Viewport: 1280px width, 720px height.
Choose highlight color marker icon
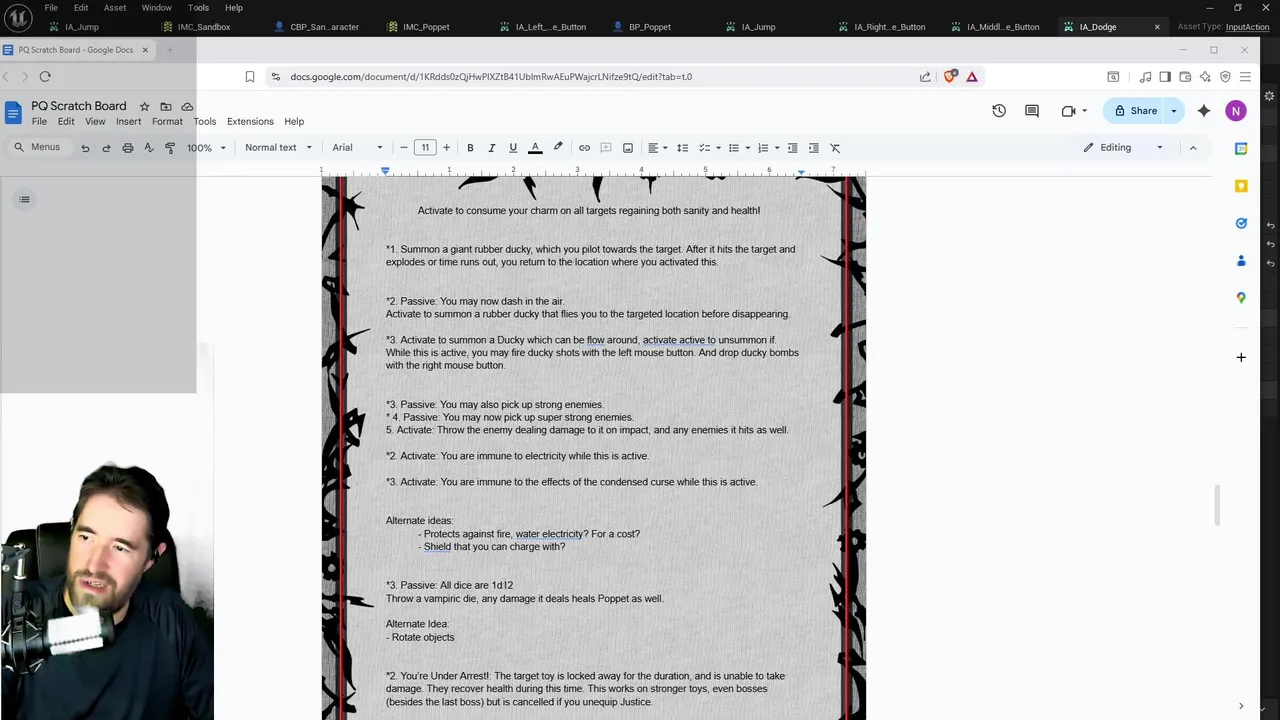(x=558, y=148)
